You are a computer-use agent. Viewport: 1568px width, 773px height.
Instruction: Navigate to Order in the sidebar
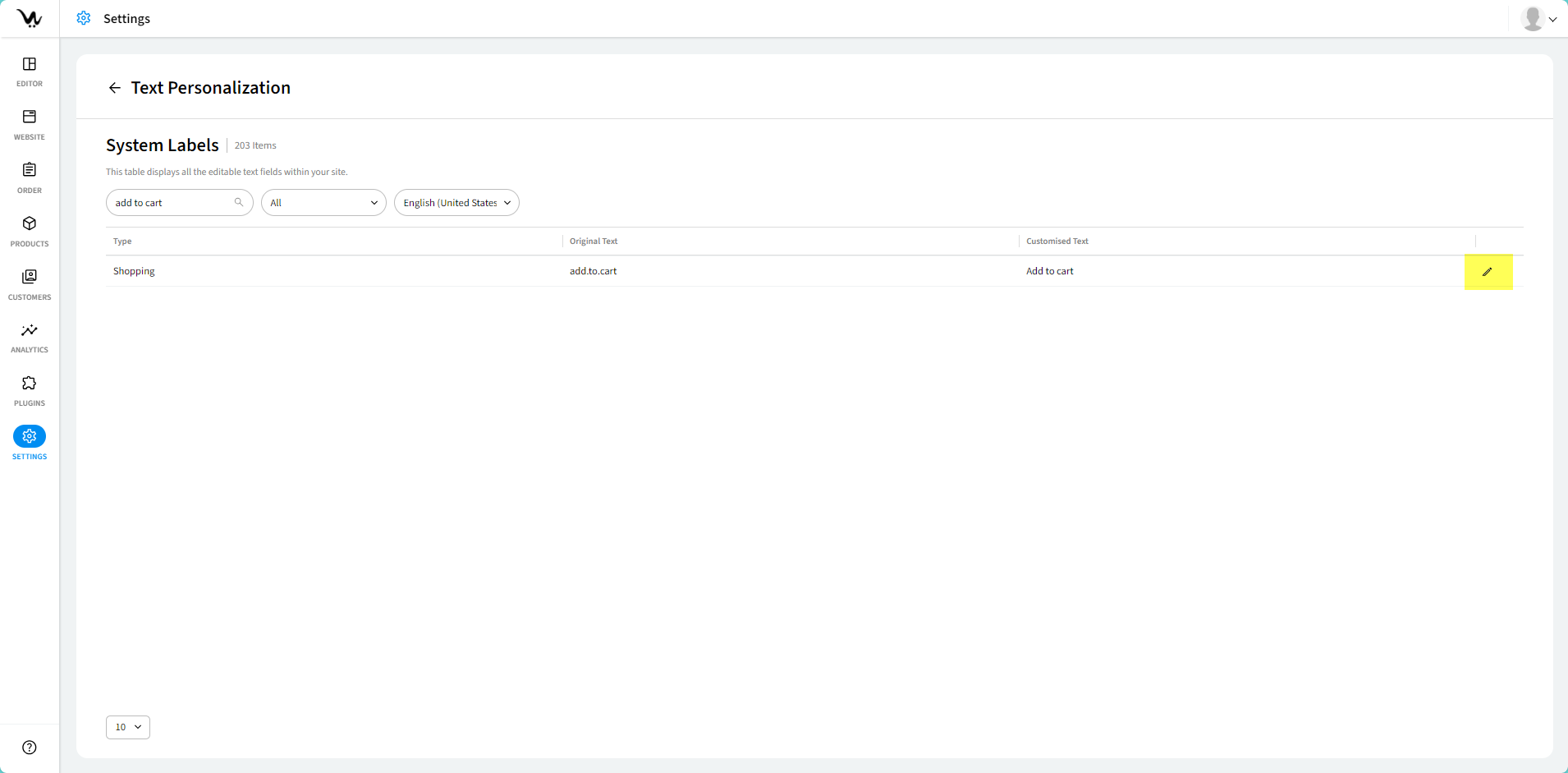(30, 177)
